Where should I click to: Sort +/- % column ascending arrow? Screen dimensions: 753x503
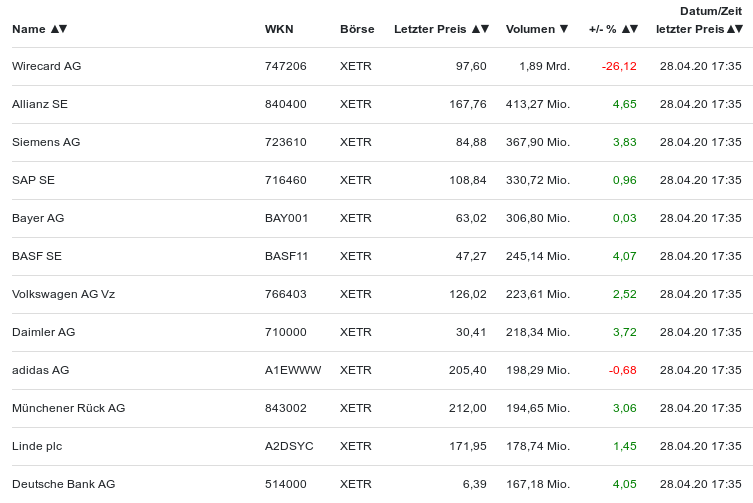coord(625,29)
